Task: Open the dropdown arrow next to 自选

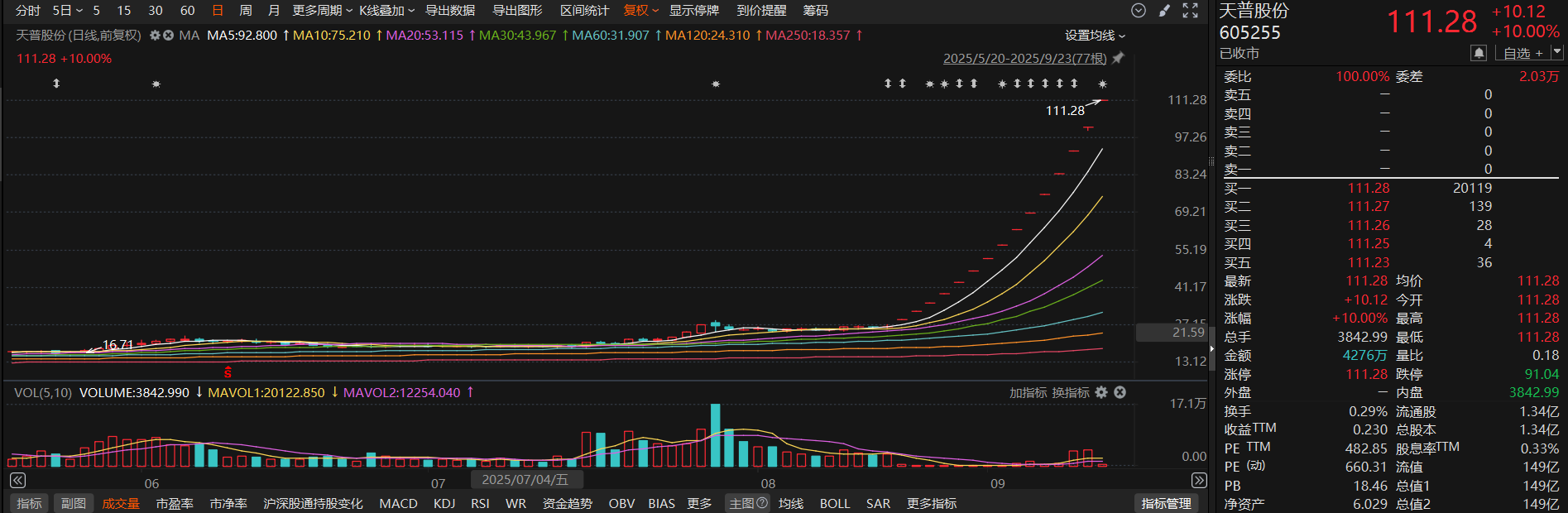Action: tap(1556, 52)
